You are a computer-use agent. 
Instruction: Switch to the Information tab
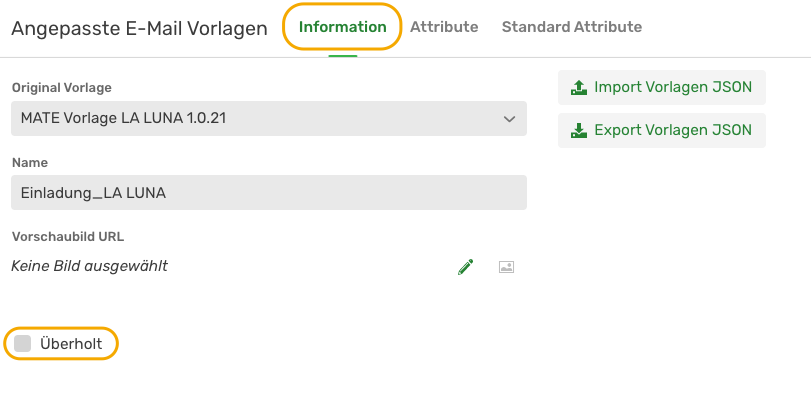tap(342, 27)
